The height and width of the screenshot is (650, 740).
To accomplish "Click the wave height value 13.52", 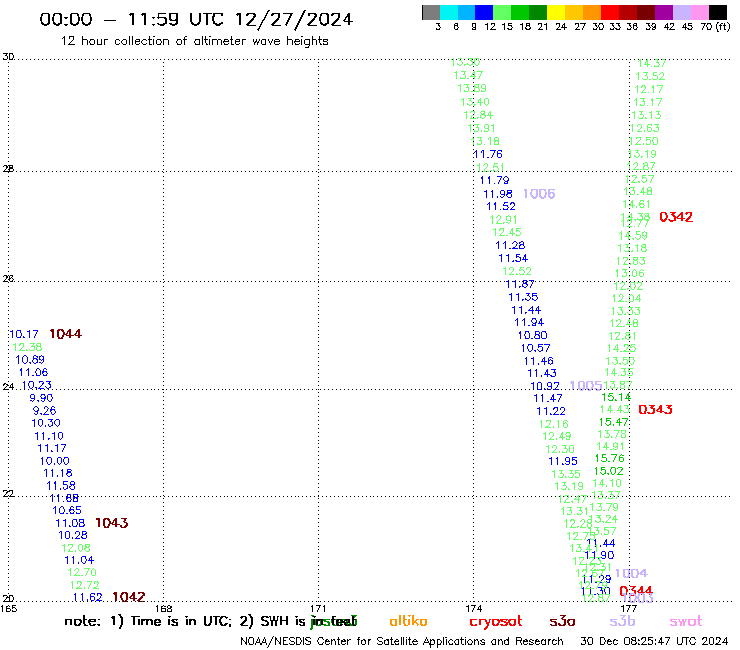I will point(650,76).
